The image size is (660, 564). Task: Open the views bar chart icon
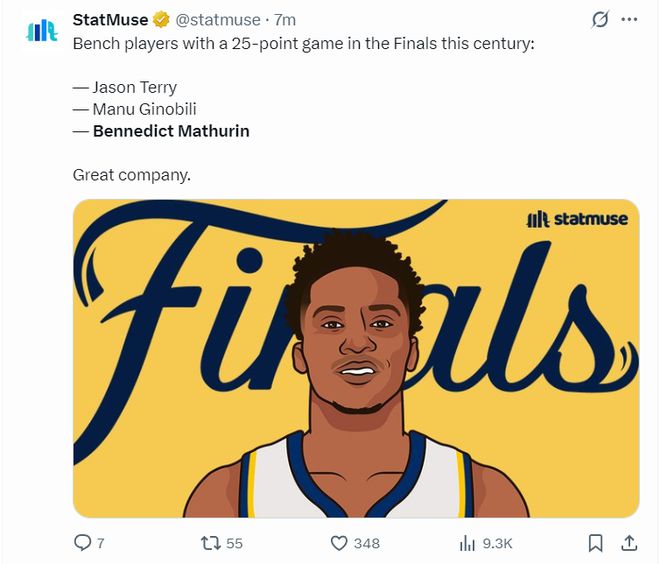point(466,543)
